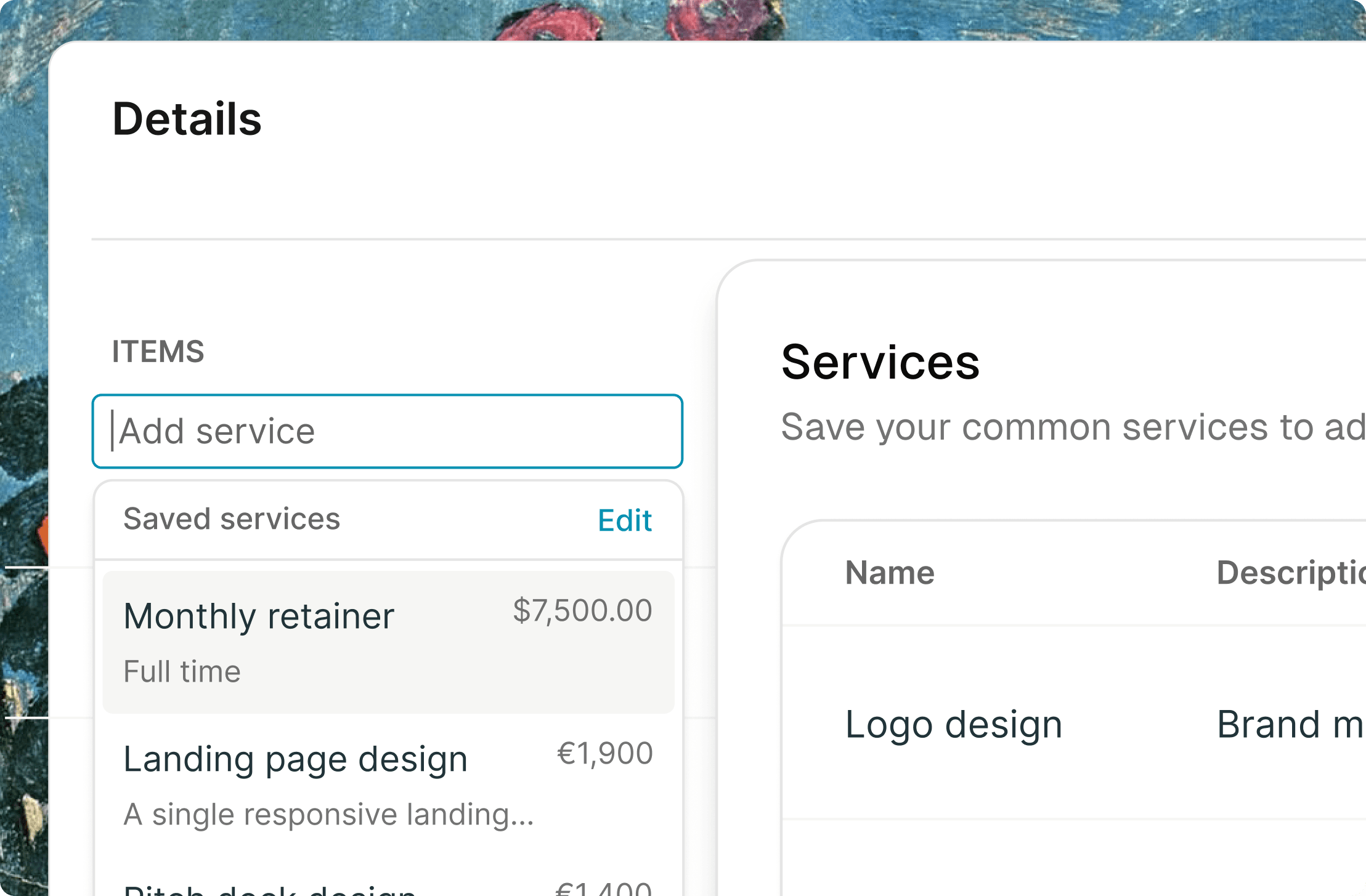Click the painted artwork background

point(23,246)
